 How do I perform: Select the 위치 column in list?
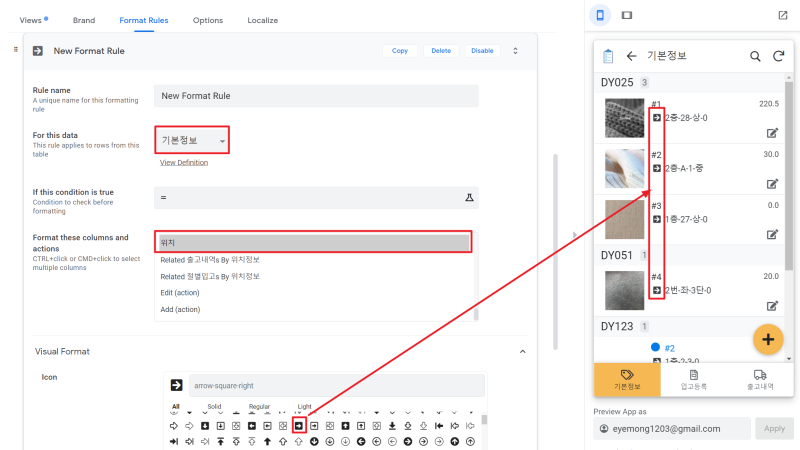(x=314, y=243)
